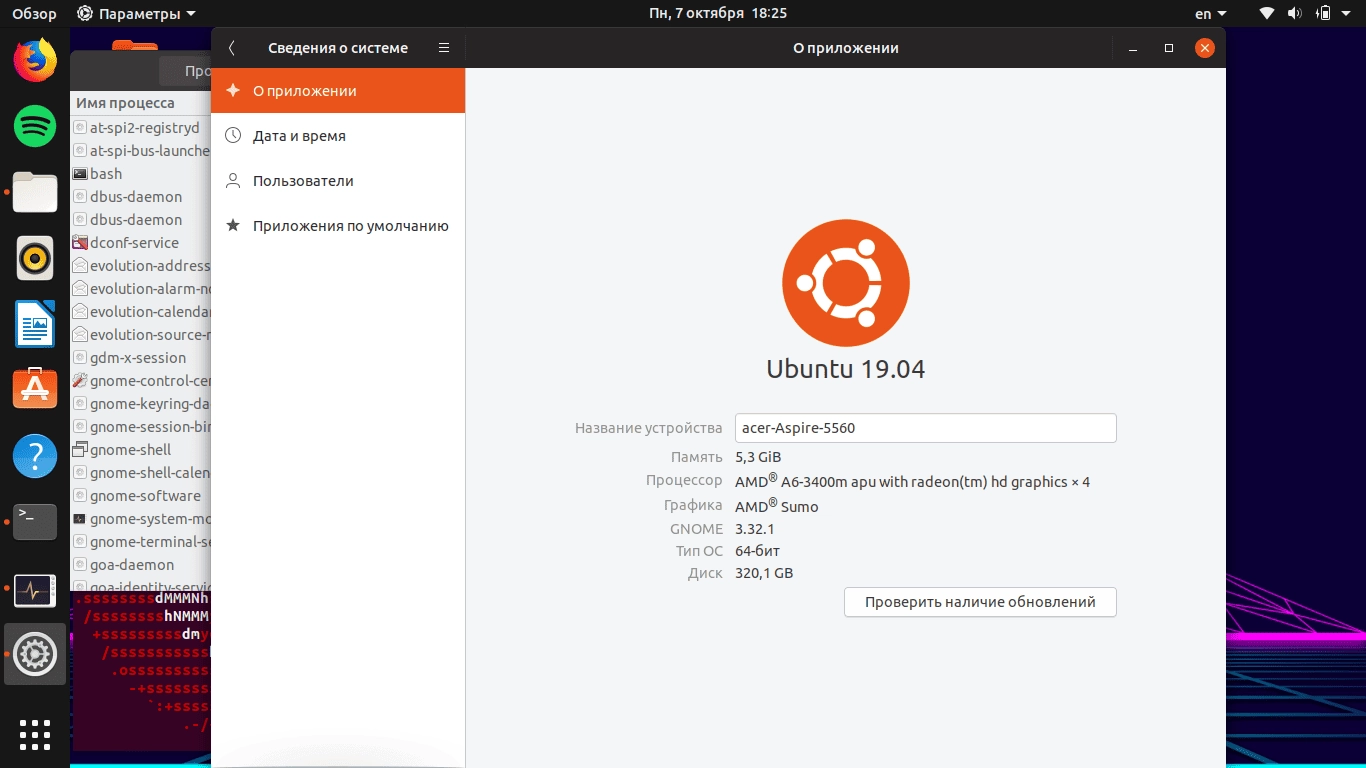
Task: Select evolution-source-registry process row
Action: (141, 335)
